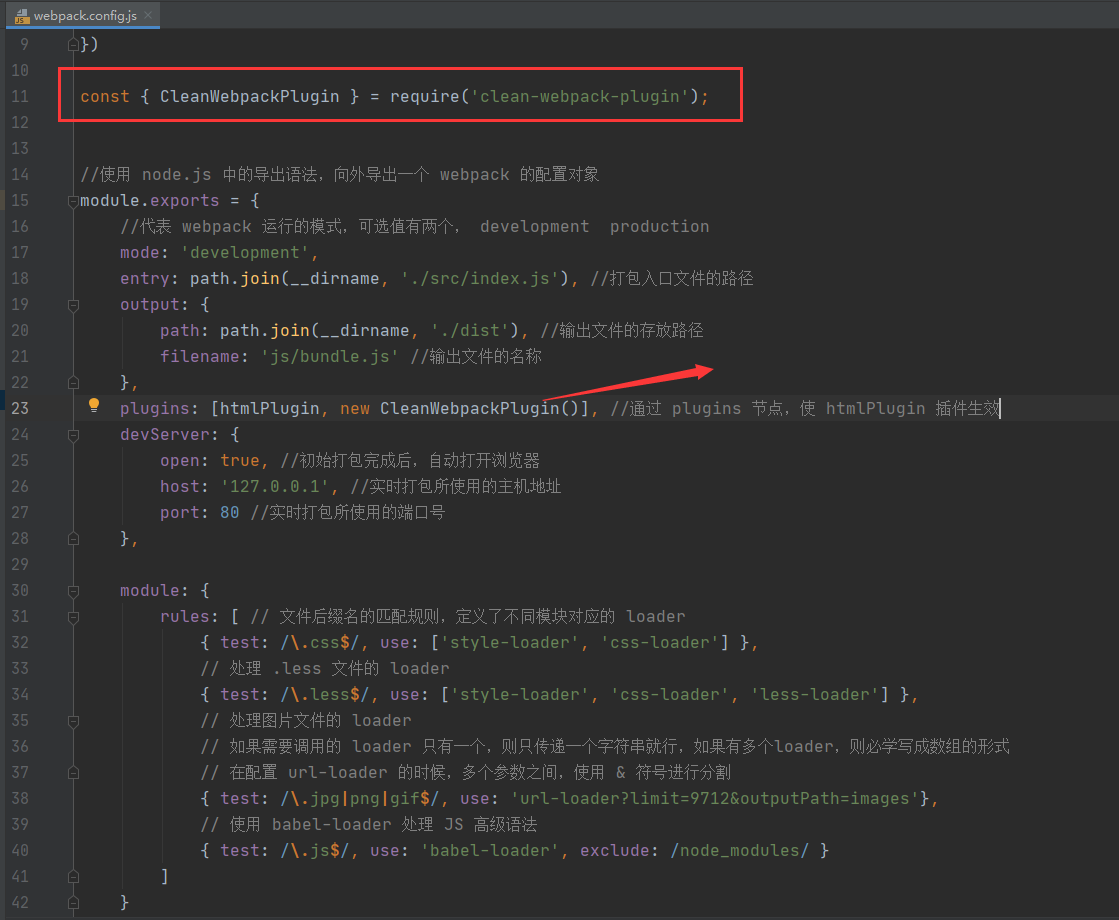1119x920 pixels.
Task: Click the devServer key on line 24
Action: click(165, 434)
